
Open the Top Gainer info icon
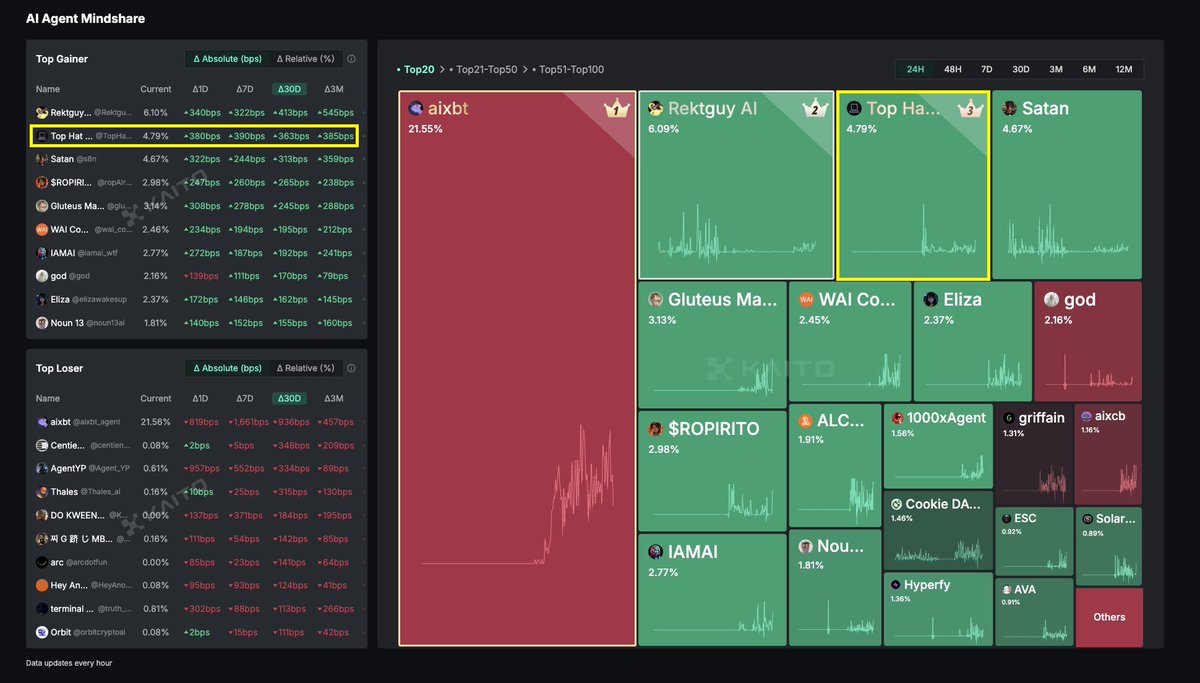tap(351, 59)
